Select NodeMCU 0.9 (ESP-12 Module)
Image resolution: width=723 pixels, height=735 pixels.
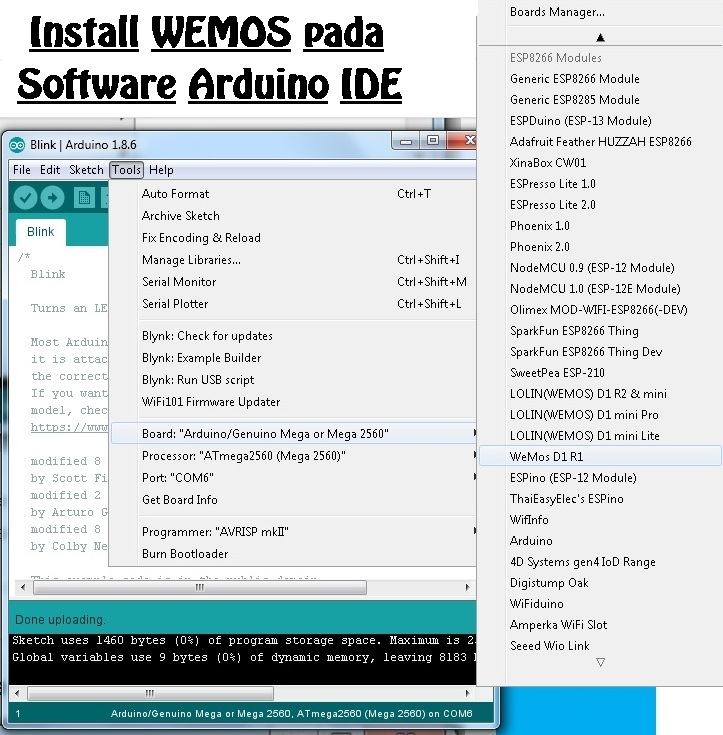(x=600, y=268)
